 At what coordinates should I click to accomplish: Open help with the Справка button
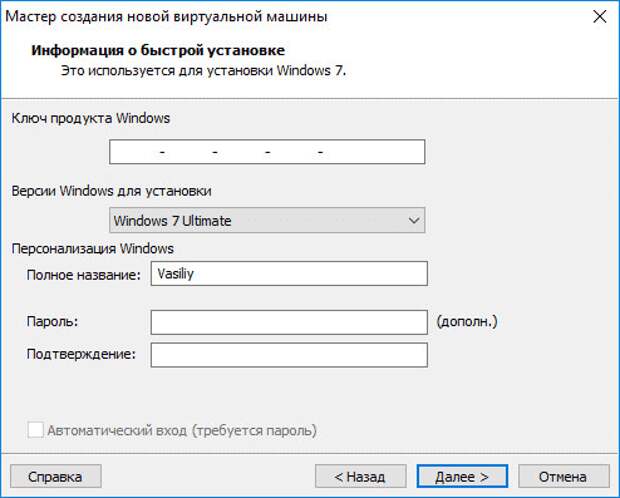55,476
